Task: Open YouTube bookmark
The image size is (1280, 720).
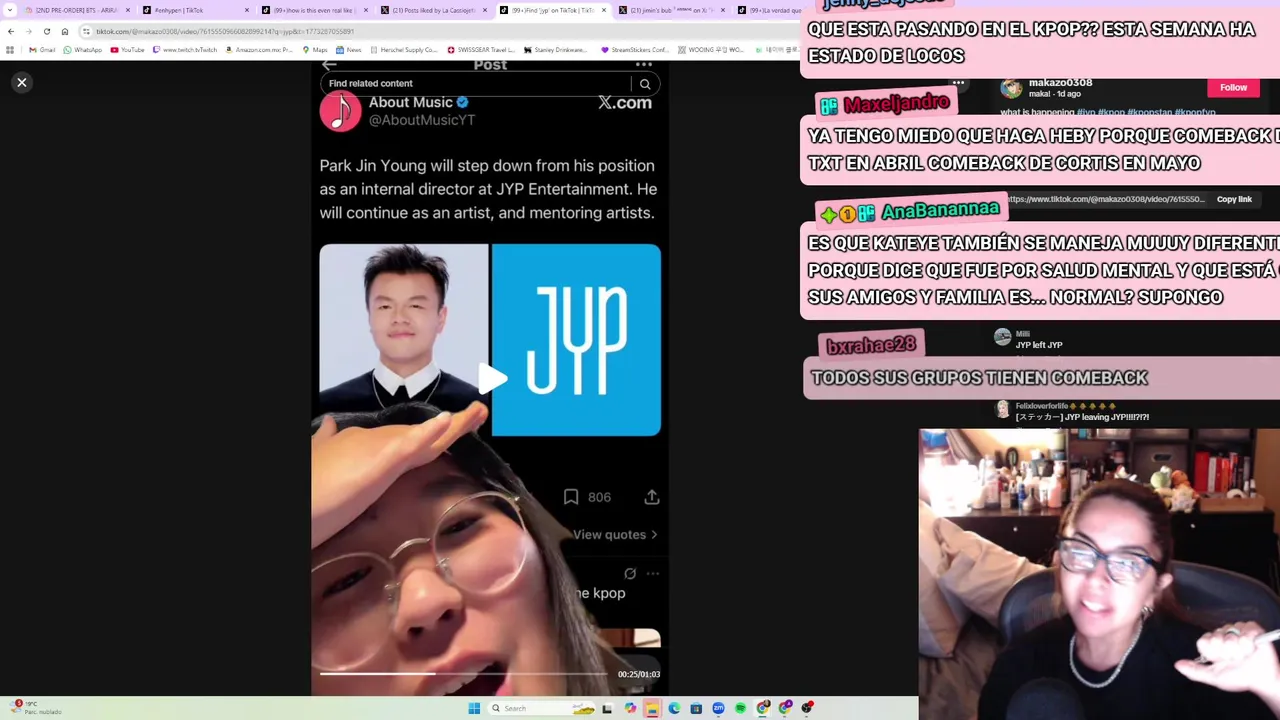Action: click(x=127, y=50)
